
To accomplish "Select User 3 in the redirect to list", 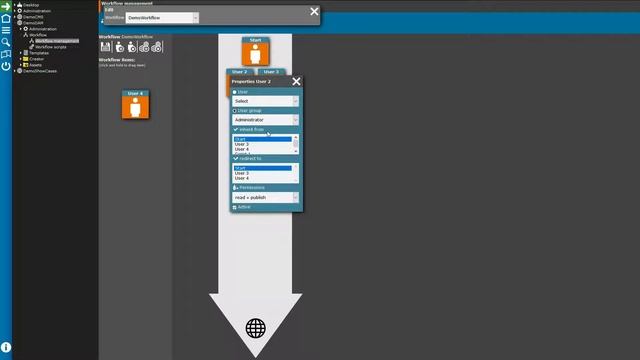I will [x=262, y=173].
